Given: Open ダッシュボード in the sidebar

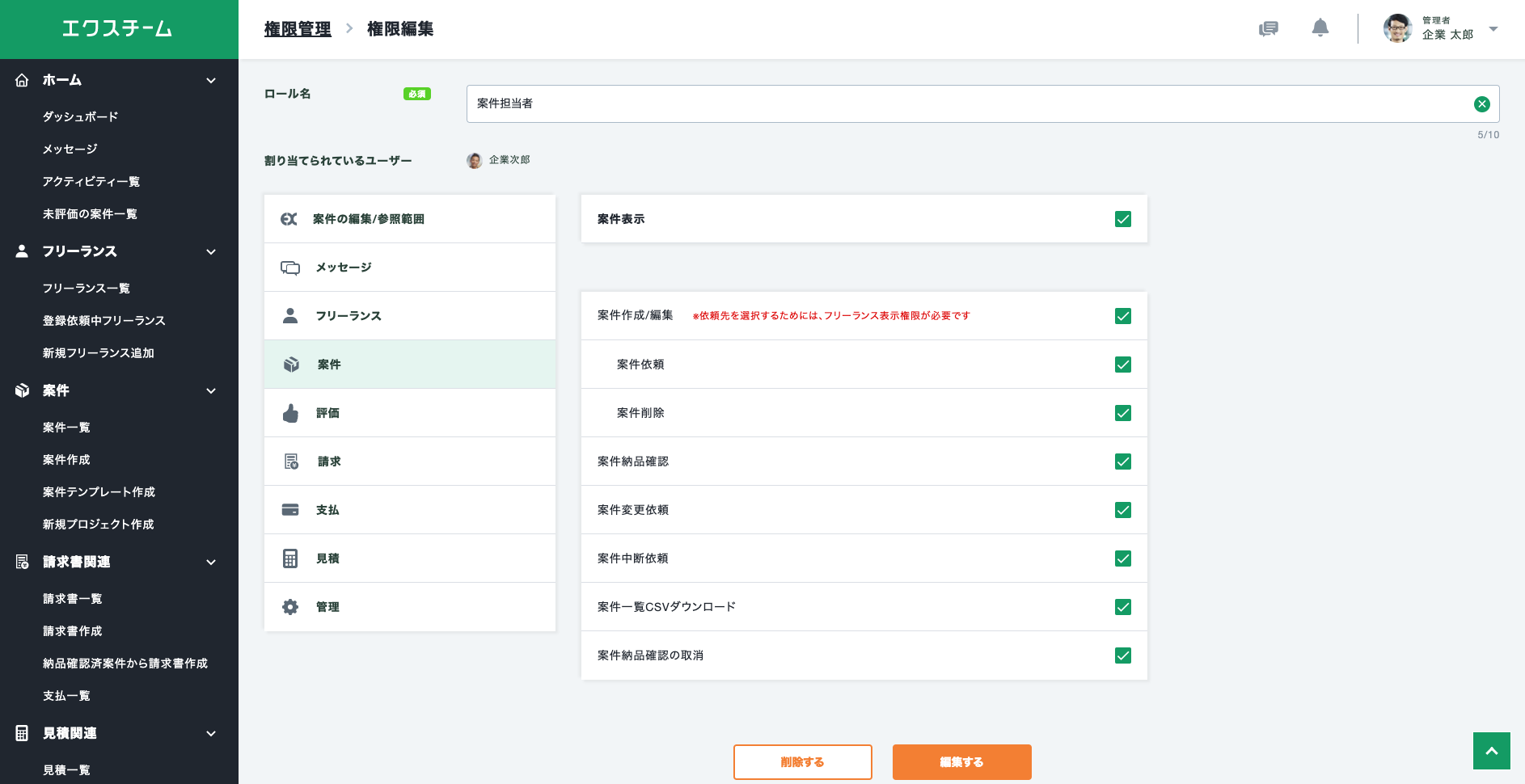Looking at the screenshot, I should pyautogui.click(x=80, y=116).
